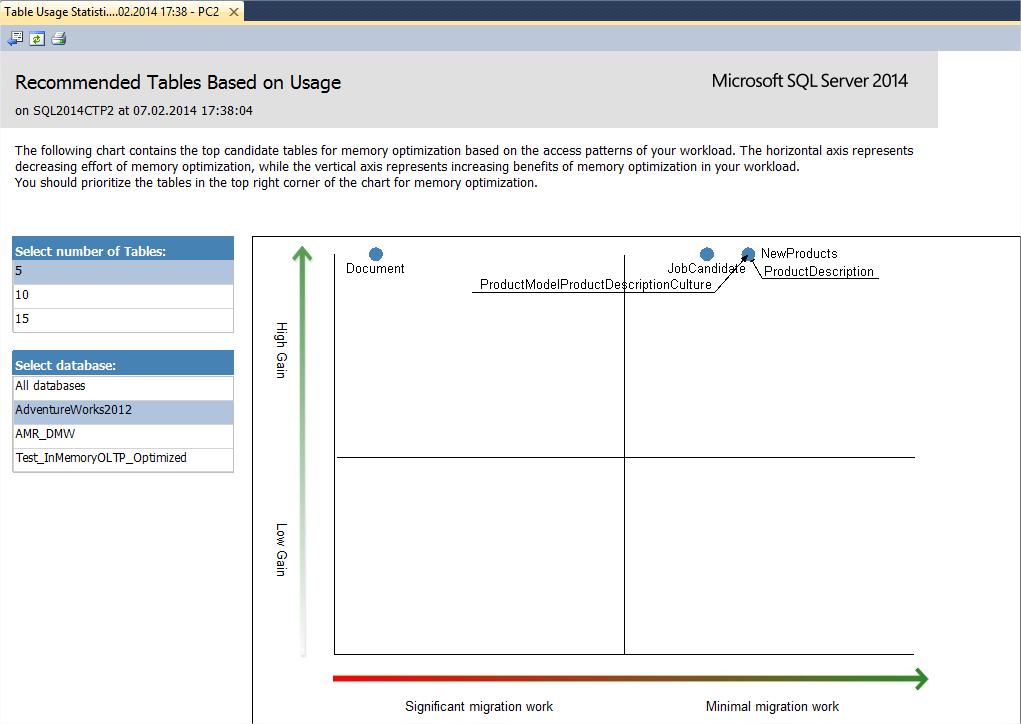Click the 'Select number of Tables:' header
This screenshot has height=724, width=1021.
(x=123, y=249)
